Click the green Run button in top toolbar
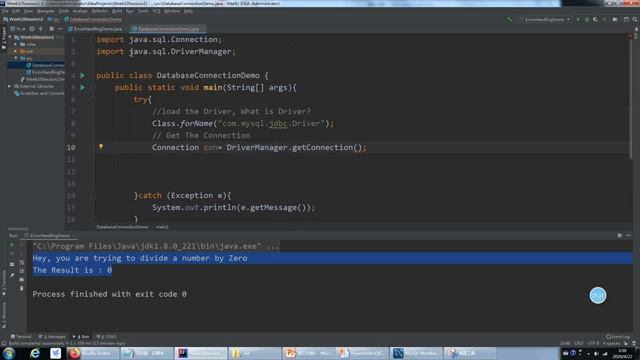This screenshot has height=360, width=640. click(578, 19)
